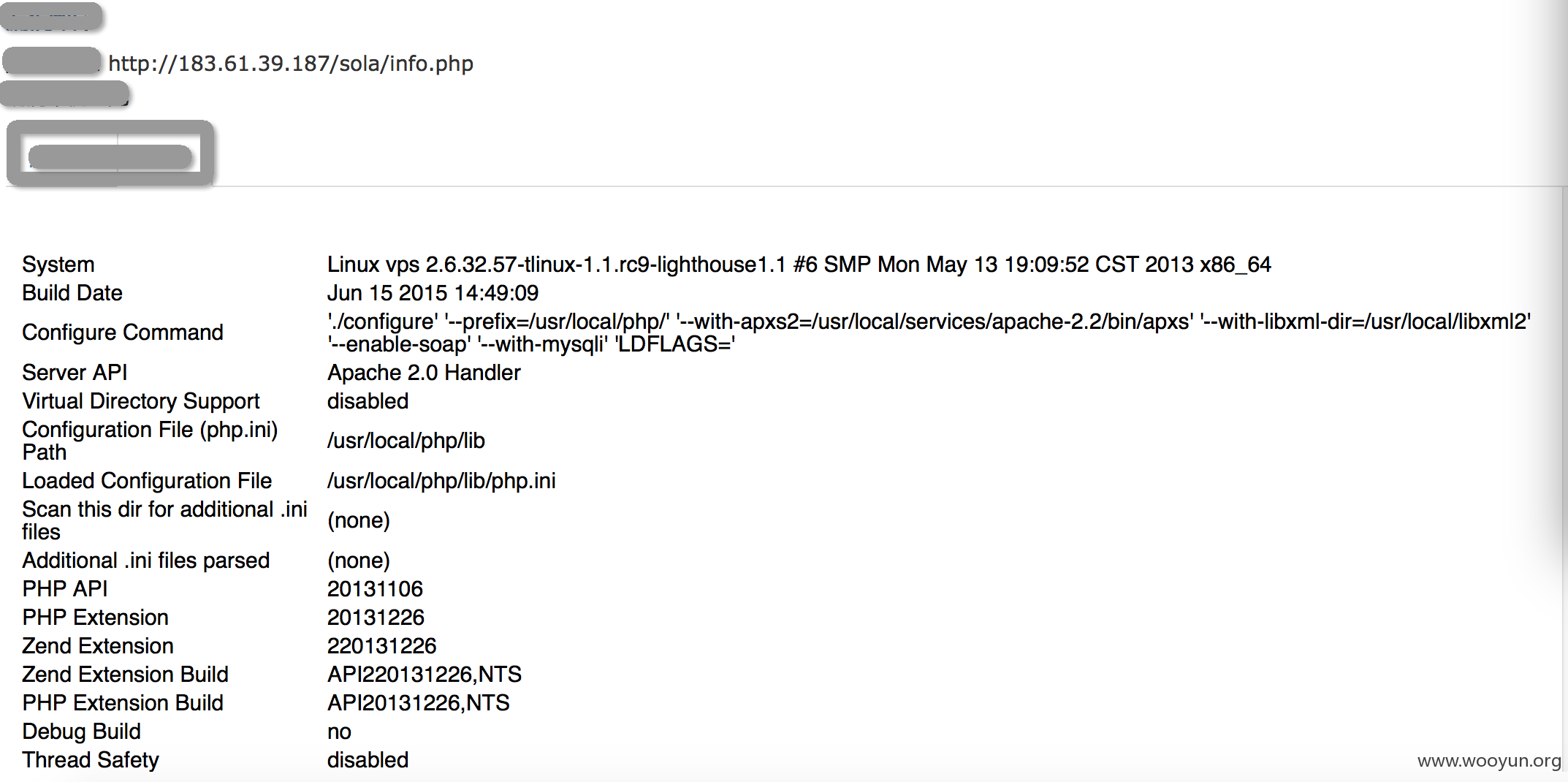Select the Build Date value
Viewport: 1568px width, 782px height.
point(433,292)
